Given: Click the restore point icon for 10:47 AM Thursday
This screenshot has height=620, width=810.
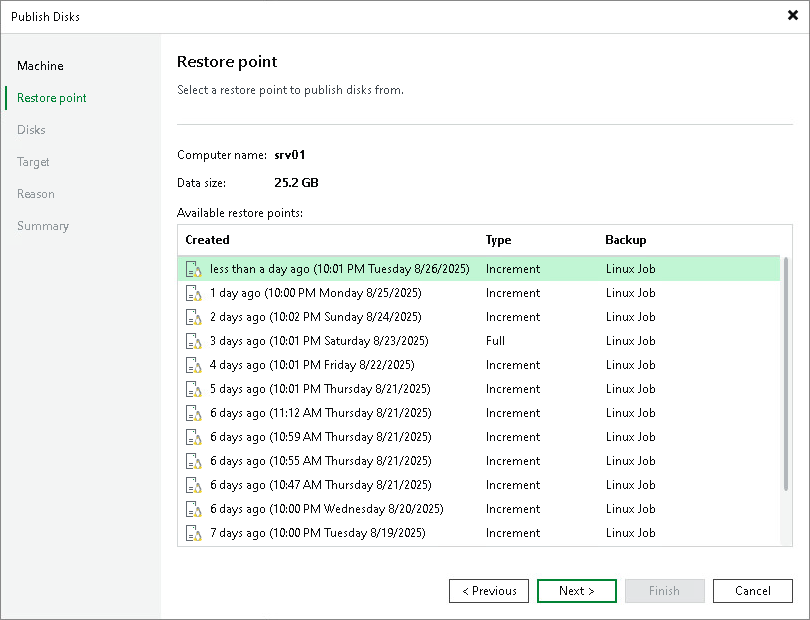Looking at the screenshot, I should [194, 486].
